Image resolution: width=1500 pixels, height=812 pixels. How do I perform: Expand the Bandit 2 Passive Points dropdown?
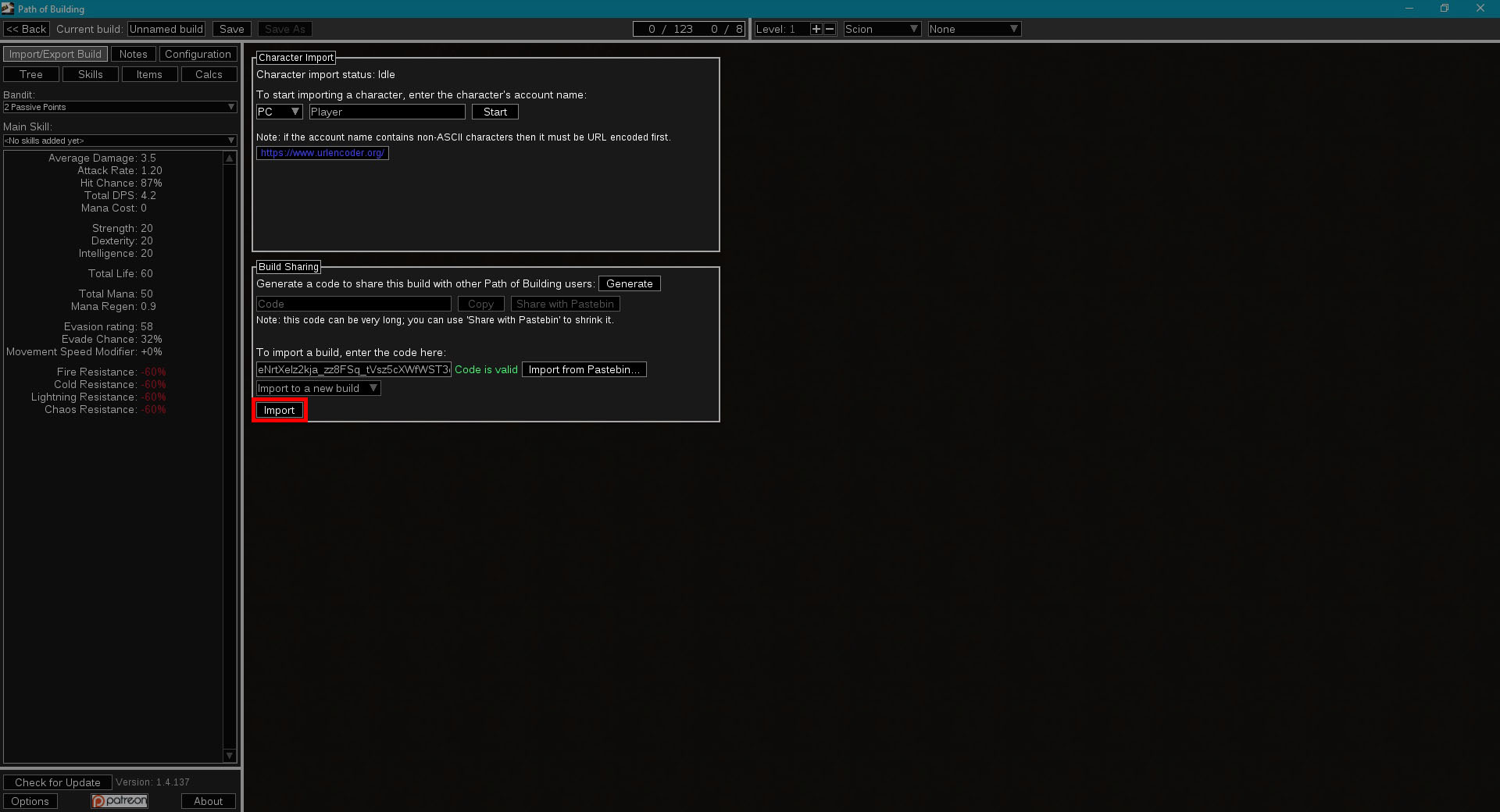[120, 107]
